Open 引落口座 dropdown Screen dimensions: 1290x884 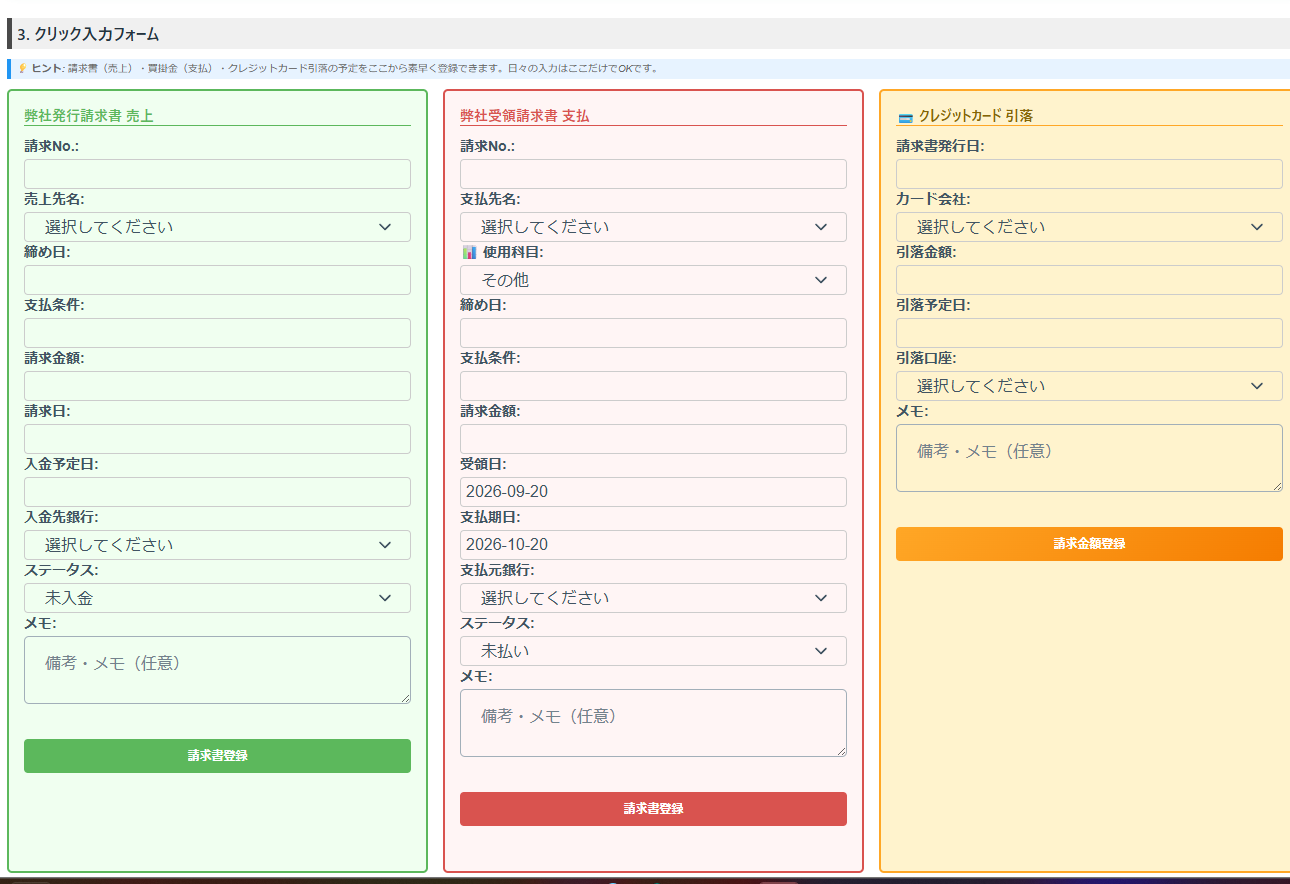[1089, 386]
